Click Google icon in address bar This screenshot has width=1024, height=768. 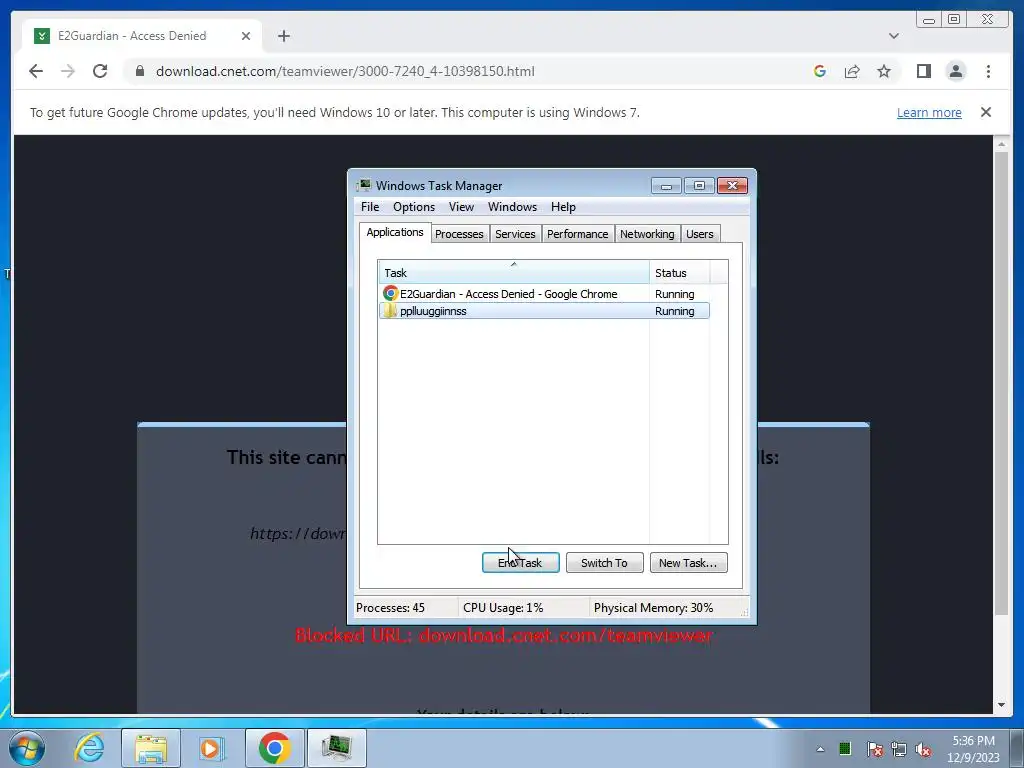pyautogui.click(x=820, y=71)
